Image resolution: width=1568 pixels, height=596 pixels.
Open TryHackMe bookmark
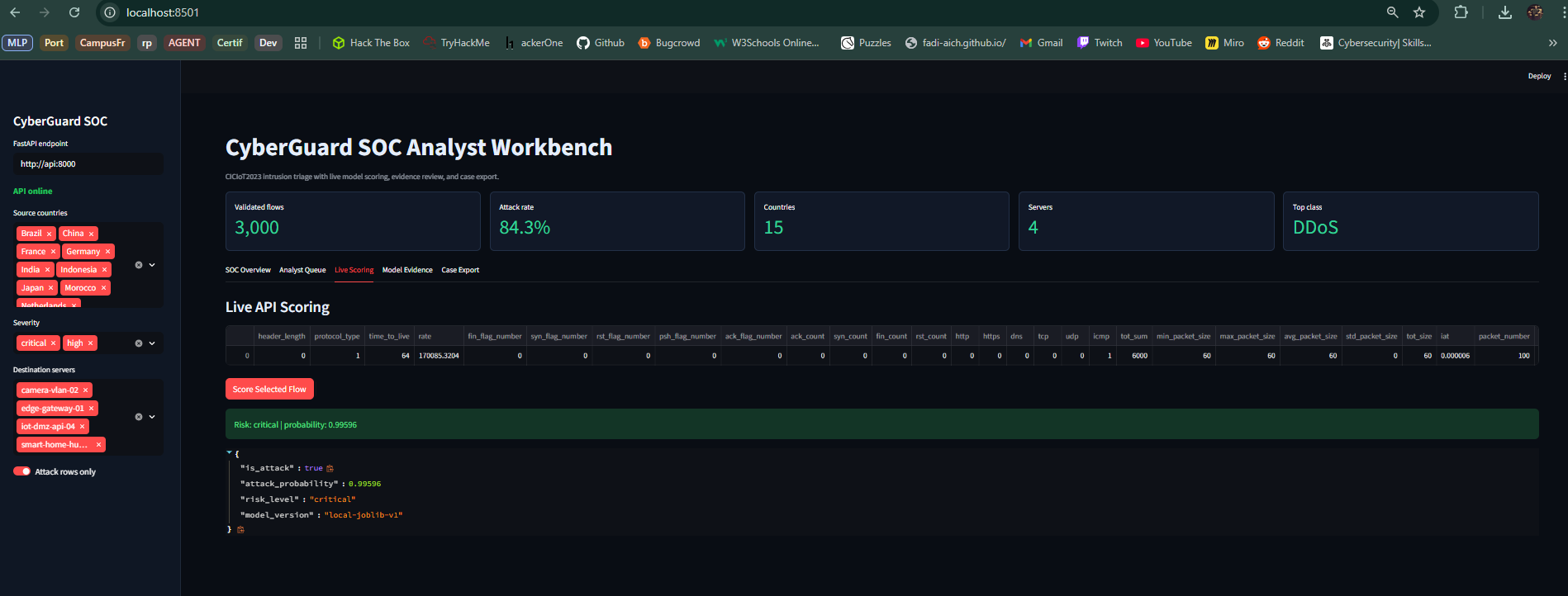[x=456, y=43]
